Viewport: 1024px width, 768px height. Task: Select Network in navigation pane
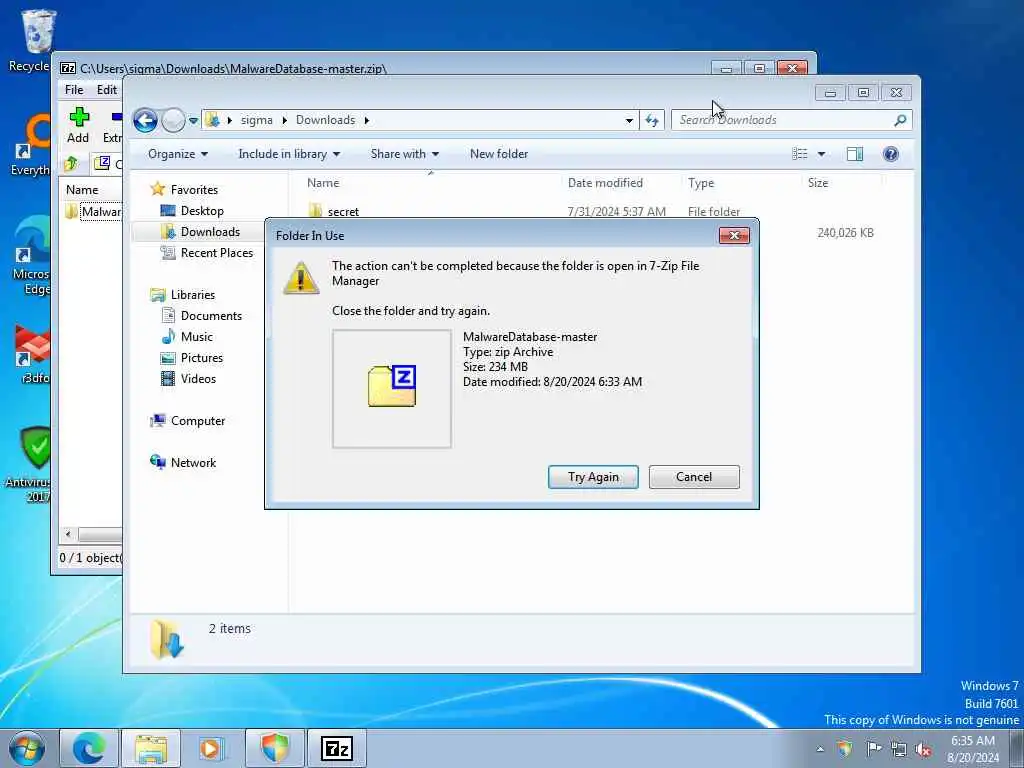point(193,463)
